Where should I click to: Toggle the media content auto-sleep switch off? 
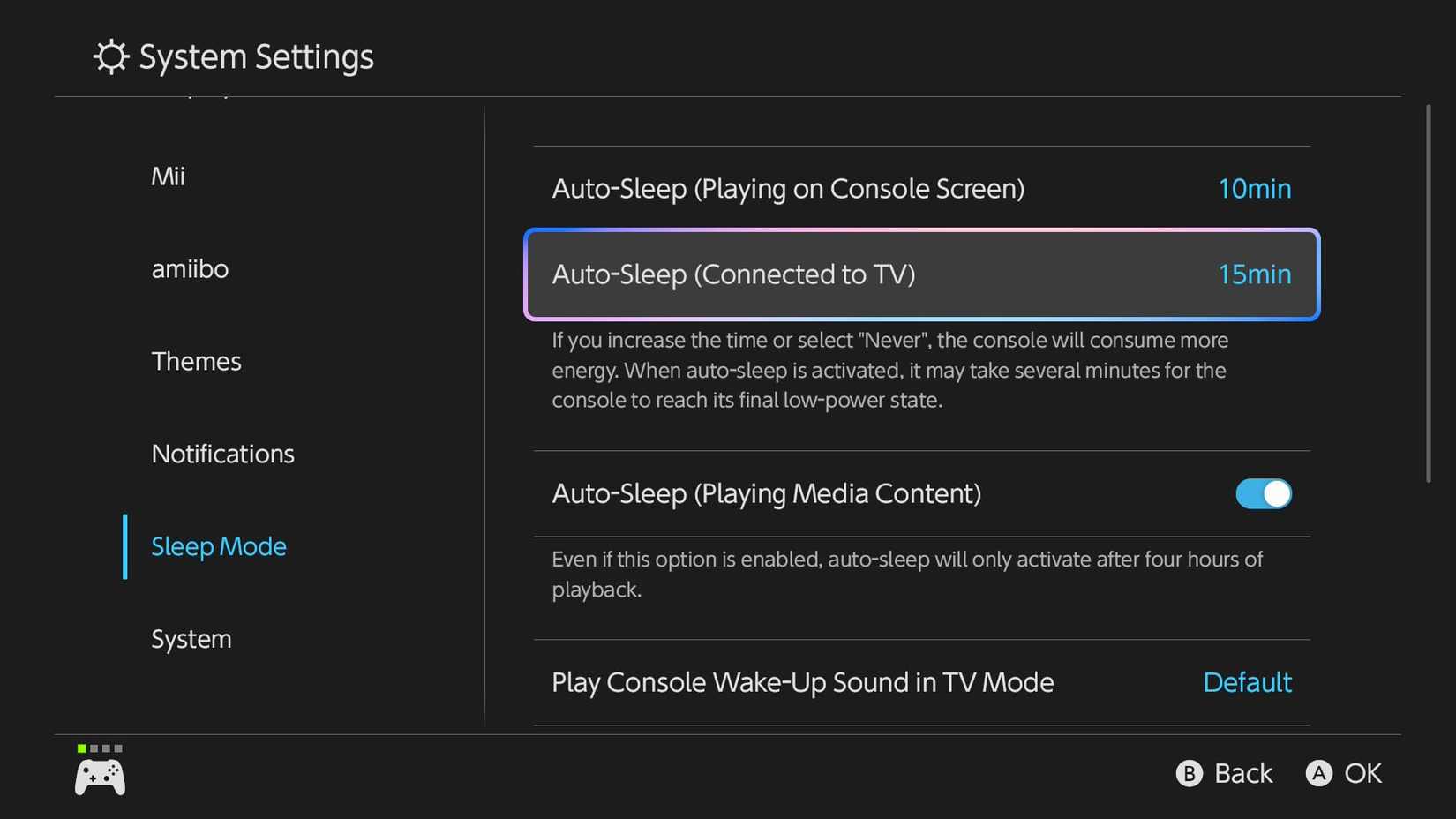[x=1264, y=493]
